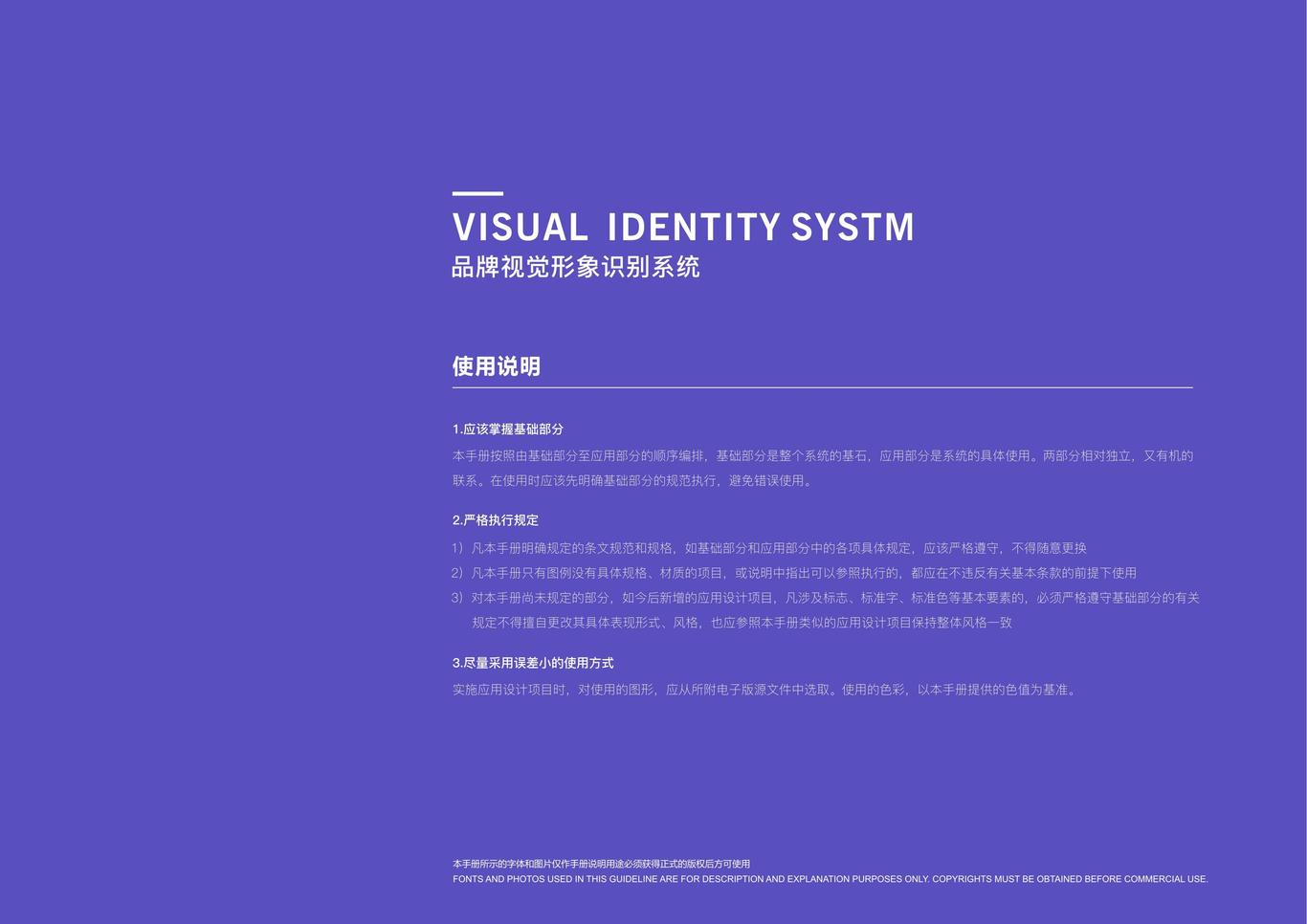1307x924 pixels.
Task: Click the footer note '本手册所示的字体和图片'
Action: coord(601,864)
